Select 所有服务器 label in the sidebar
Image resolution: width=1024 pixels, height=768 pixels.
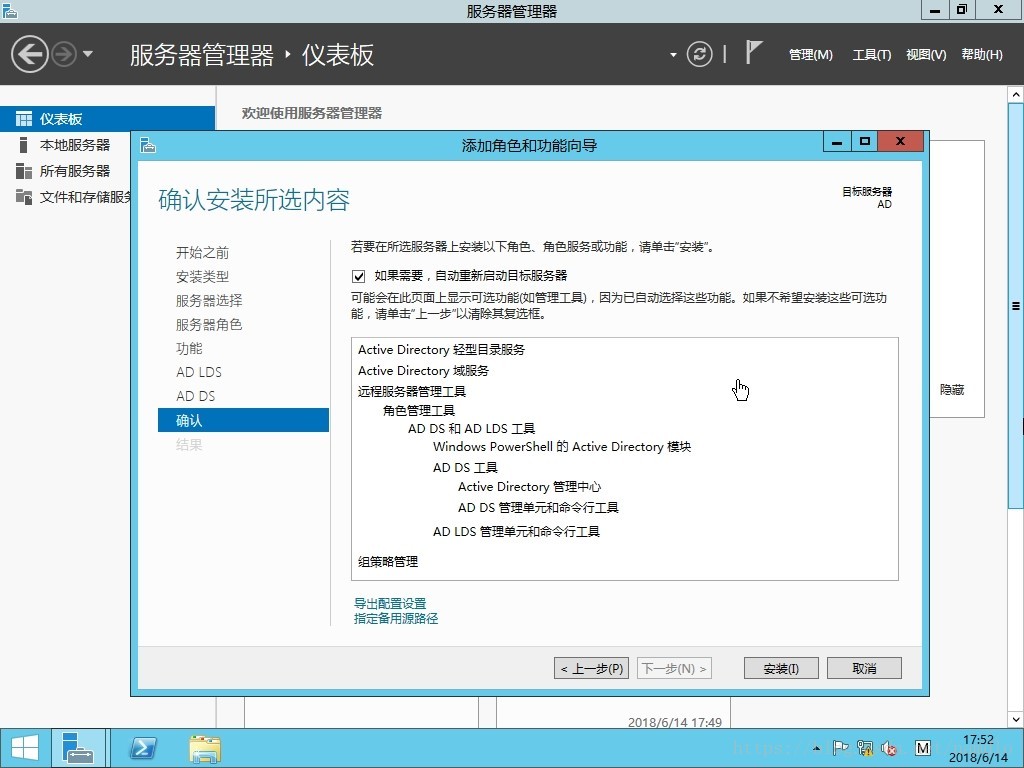(74, 171)
